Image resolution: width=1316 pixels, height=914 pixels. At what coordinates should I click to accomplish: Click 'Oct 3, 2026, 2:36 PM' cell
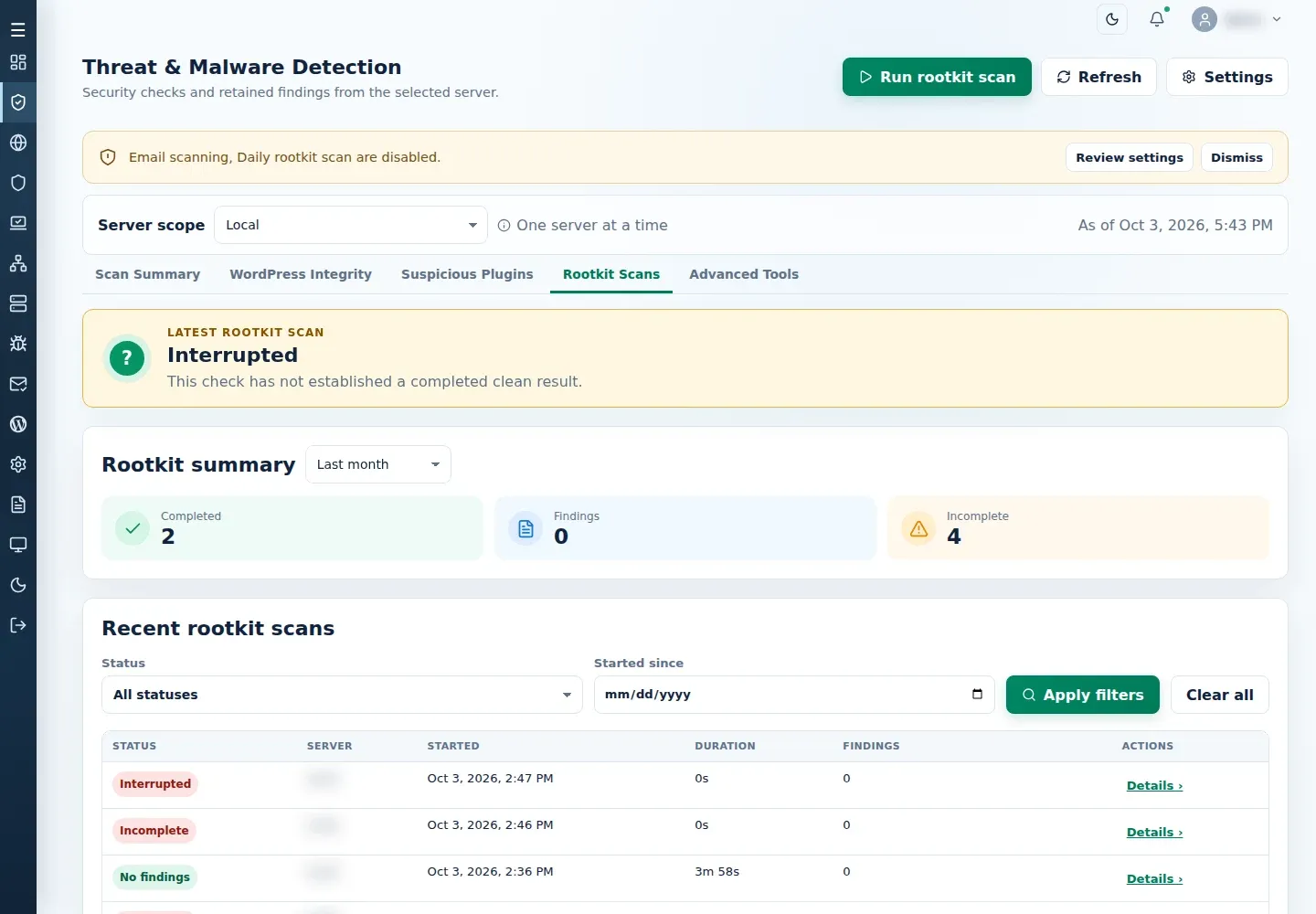tap(490, 872)
